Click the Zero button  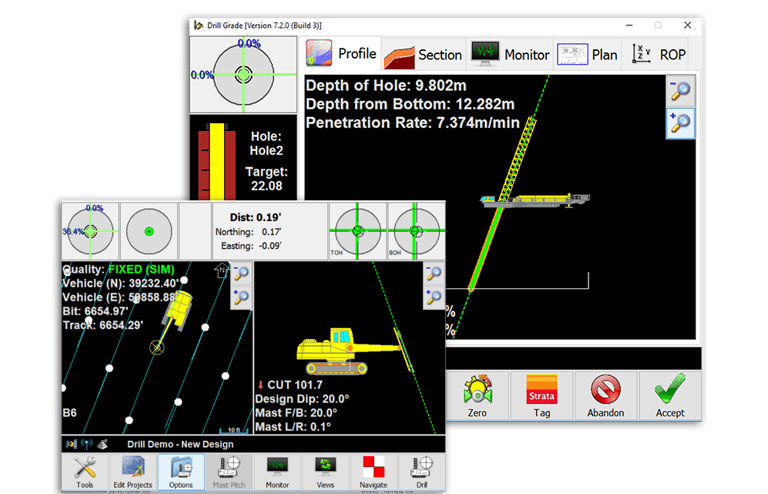(477, 396)
